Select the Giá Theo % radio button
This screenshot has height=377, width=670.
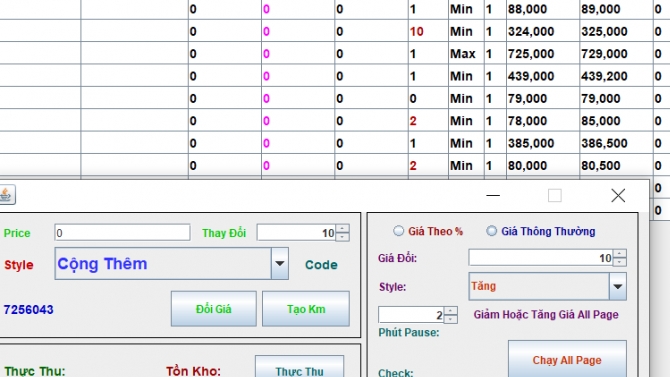[398, 231]
